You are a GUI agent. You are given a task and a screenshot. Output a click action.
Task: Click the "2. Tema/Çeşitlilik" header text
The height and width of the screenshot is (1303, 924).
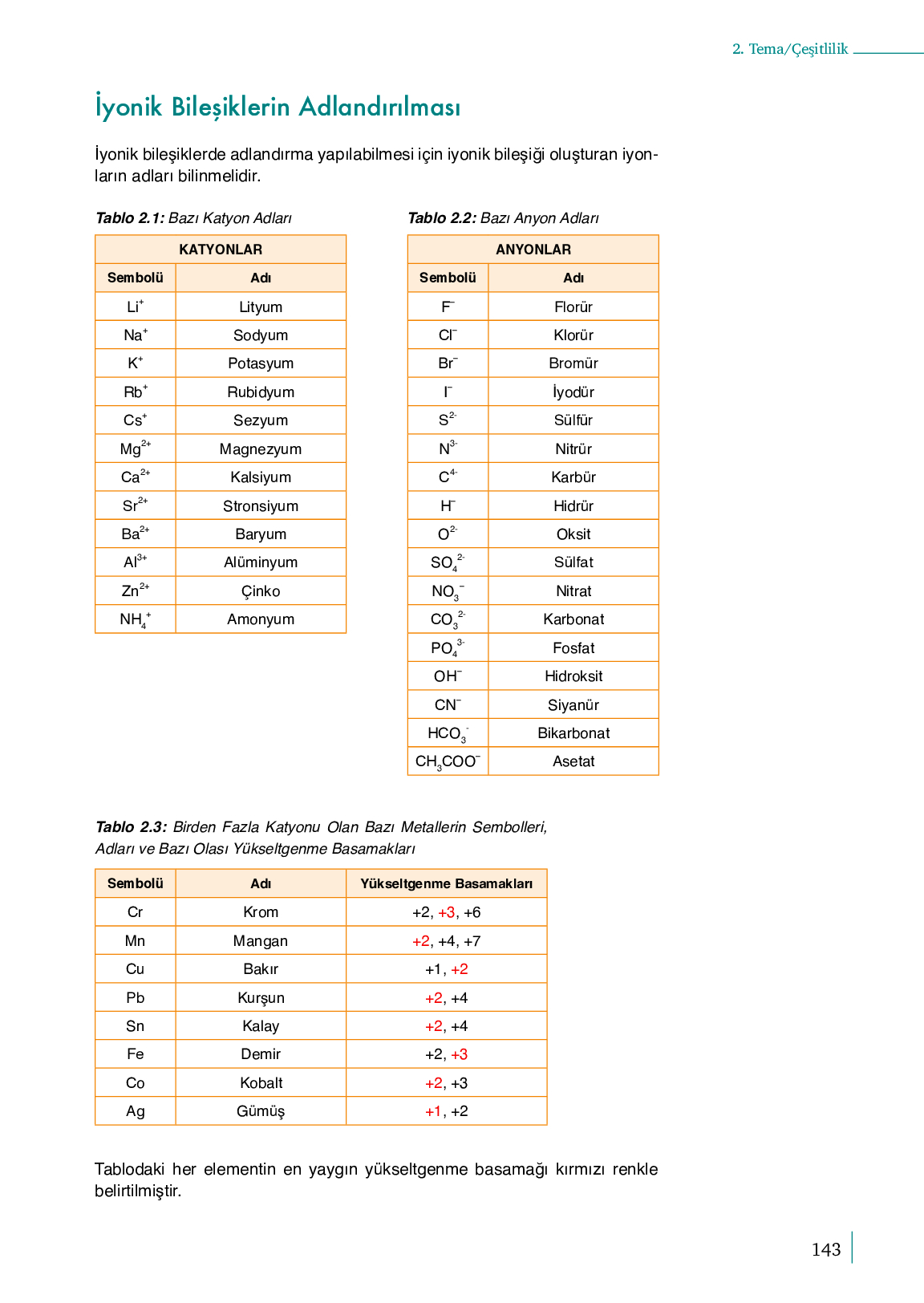point(789,49)
